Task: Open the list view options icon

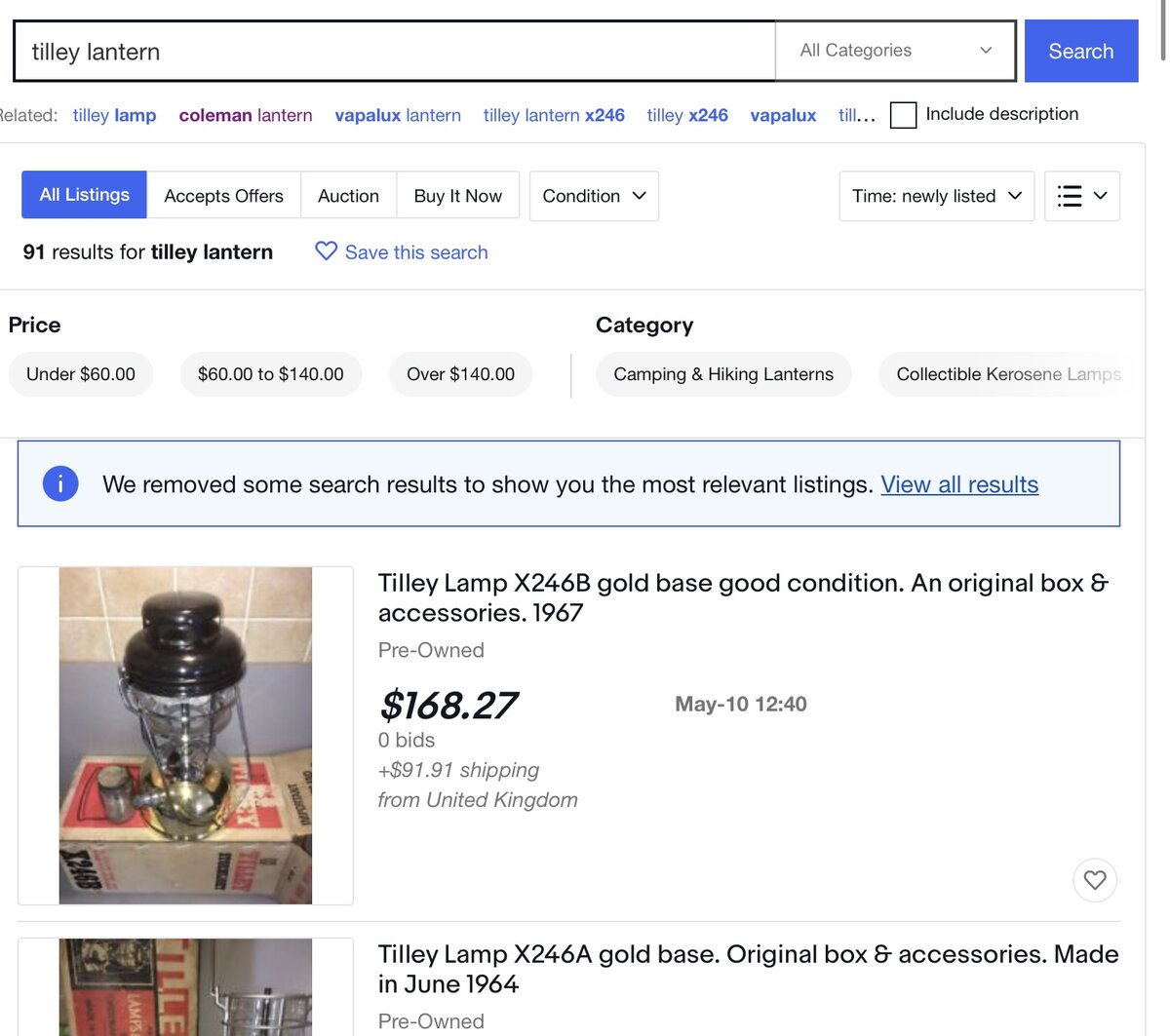Action: point(1082,196)
